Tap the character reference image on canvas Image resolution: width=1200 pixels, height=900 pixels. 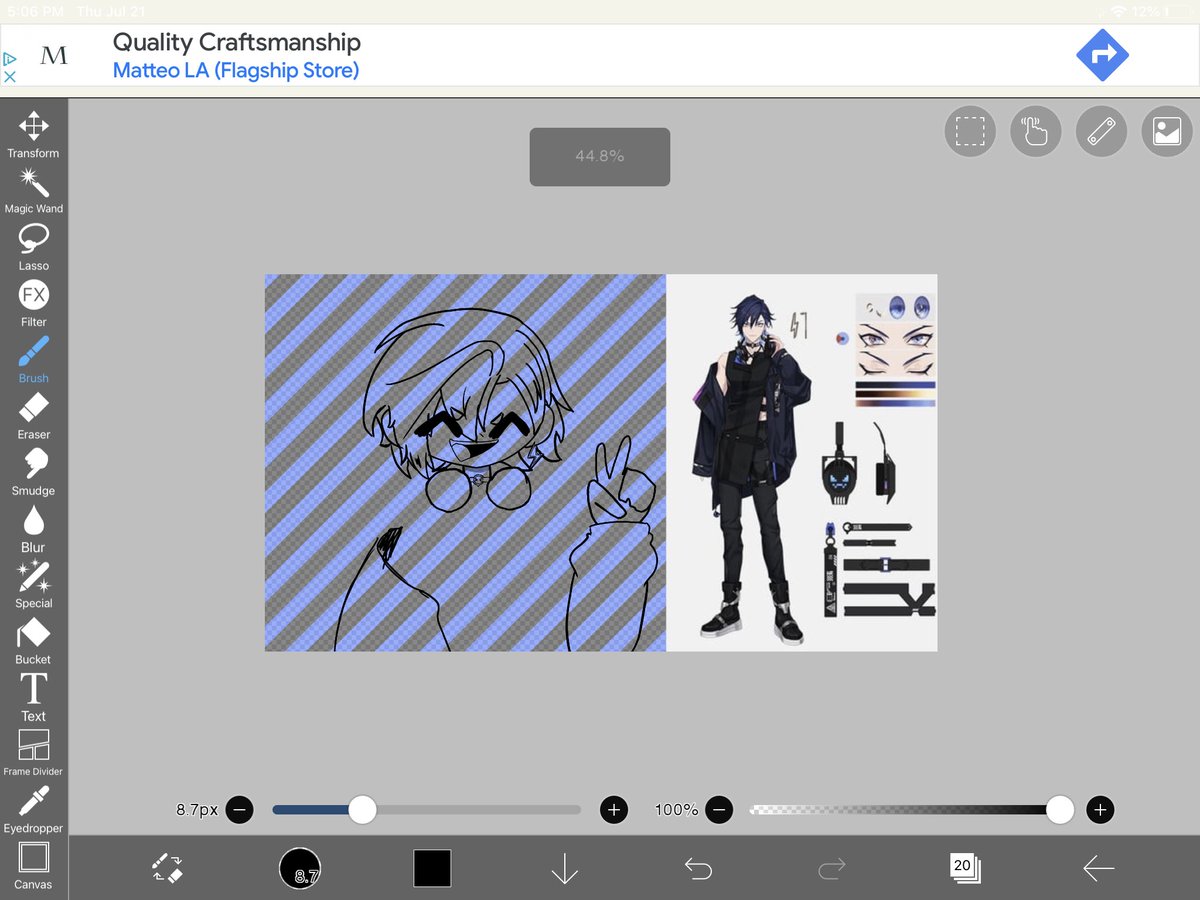click(802, 463)
